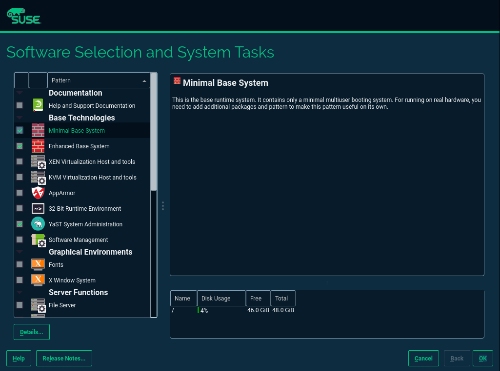Click the Enhanced Base System brick icon
The width and height of the screenshot is (500, 371).
pos(38,146)
